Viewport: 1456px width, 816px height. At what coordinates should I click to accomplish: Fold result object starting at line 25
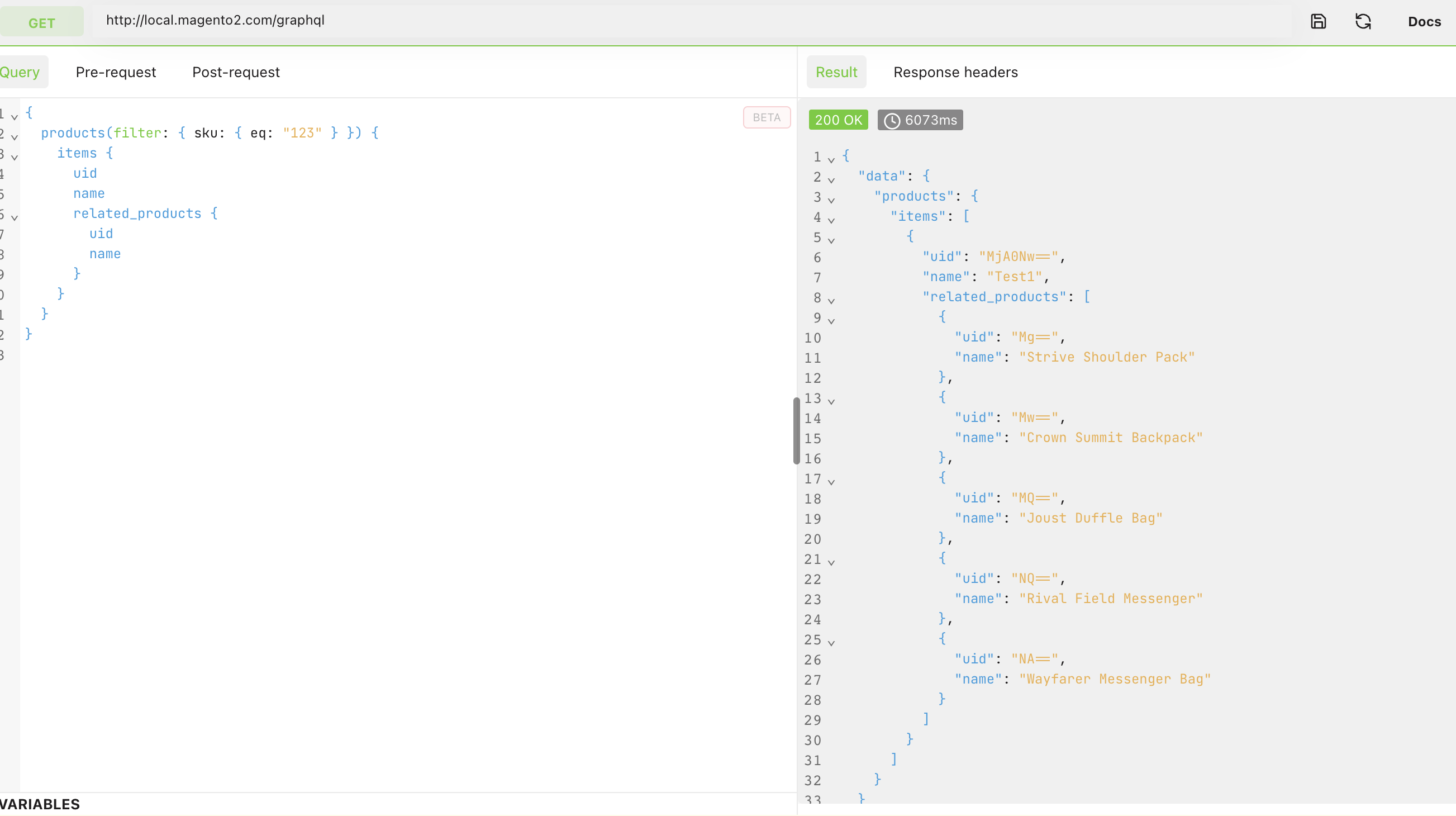[x=831, y=643]
